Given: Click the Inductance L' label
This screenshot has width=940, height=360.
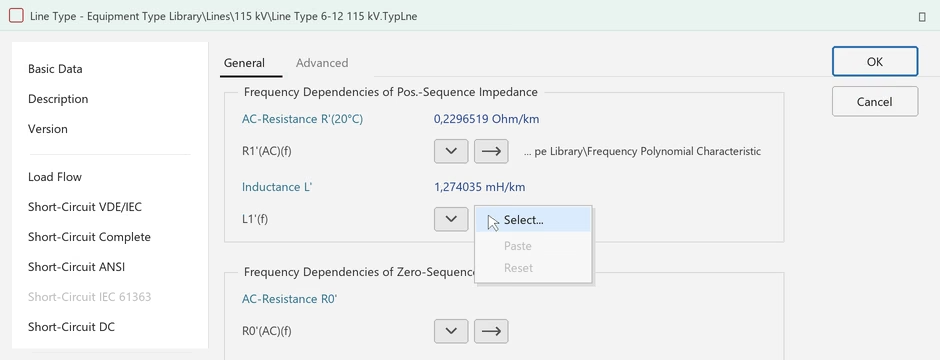Looking at the screenshot, I should tap(277, 187).
